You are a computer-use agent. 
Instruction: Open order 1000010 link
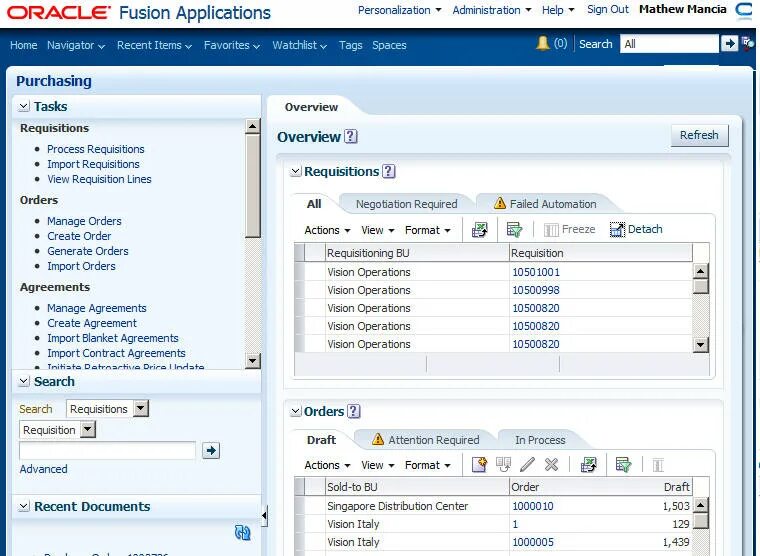click(x=533, y=506)
